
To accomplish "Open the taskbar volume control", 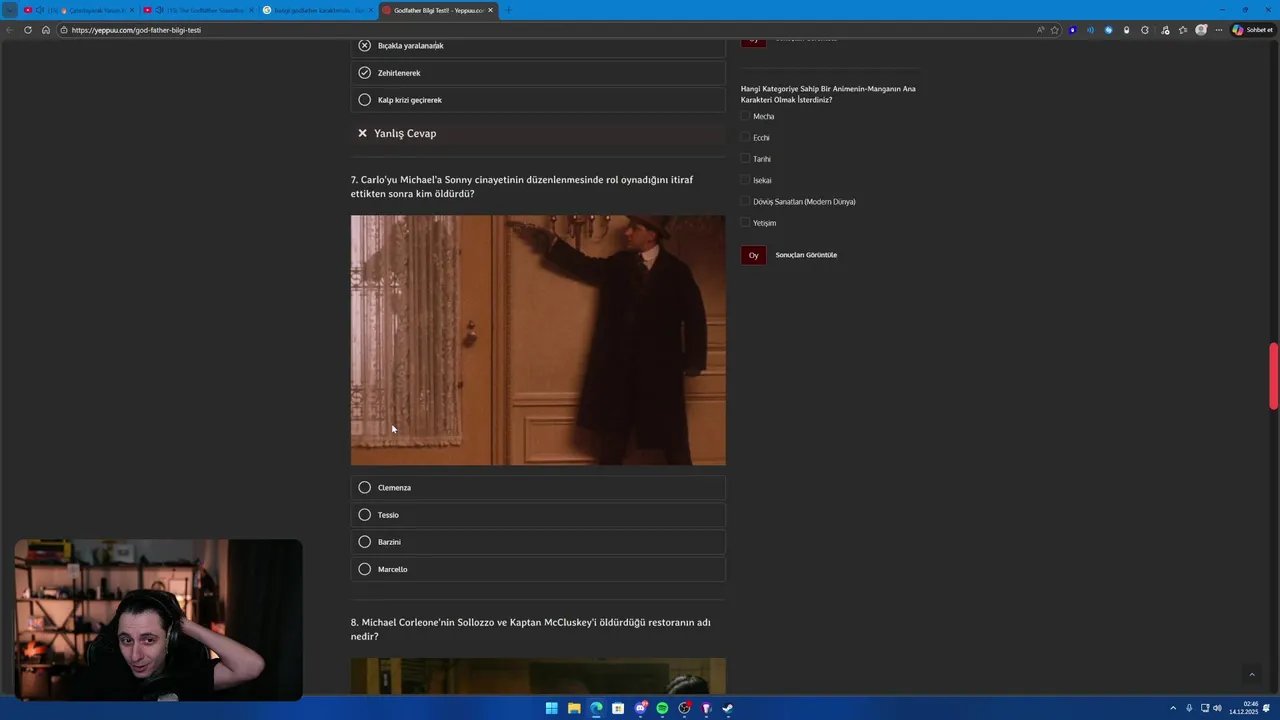I will (1217, 708).
